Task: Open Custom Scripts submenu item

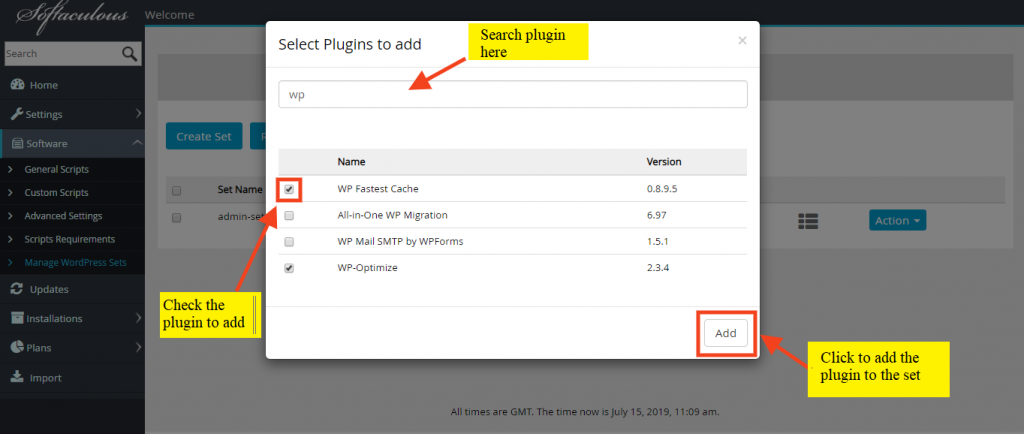Action: 57,193
